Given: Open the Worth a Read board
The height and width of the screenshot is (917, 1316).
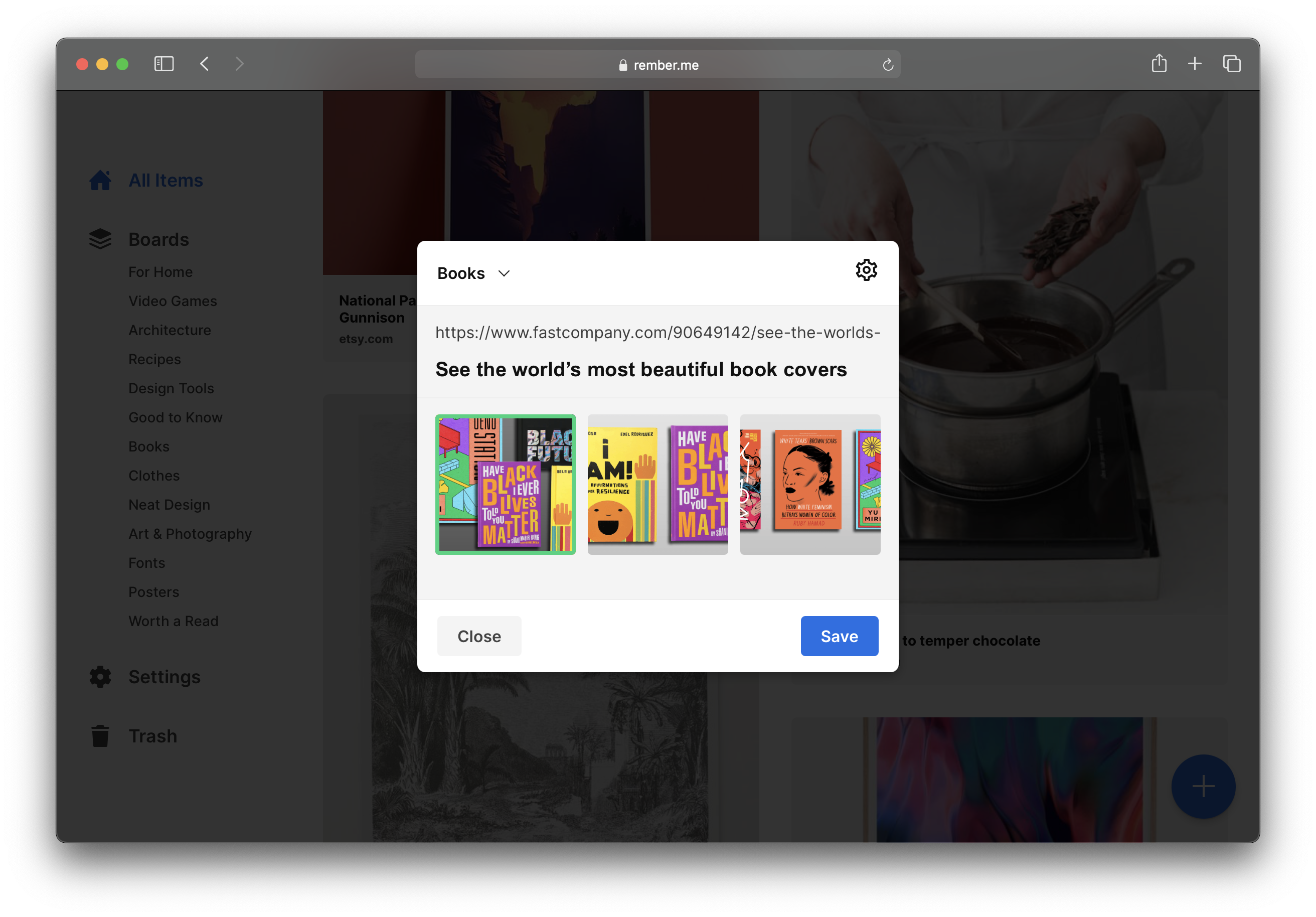Looking at the screenshot, I should coord(173,622).
